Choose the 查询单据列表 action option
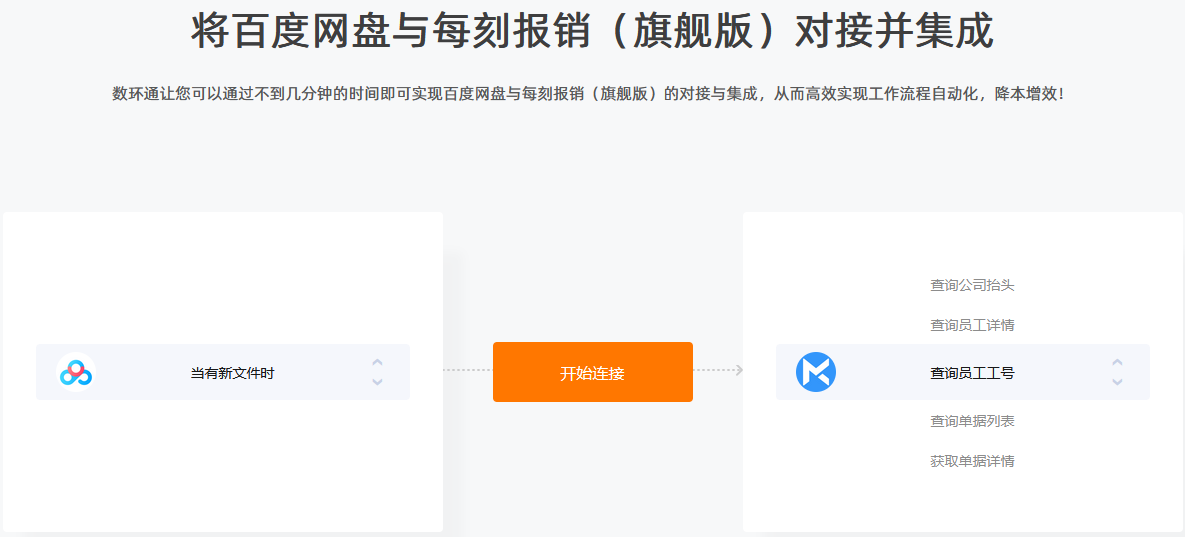Image resolution: width=1185 pixels, height=537 pixels. [972, 421]
